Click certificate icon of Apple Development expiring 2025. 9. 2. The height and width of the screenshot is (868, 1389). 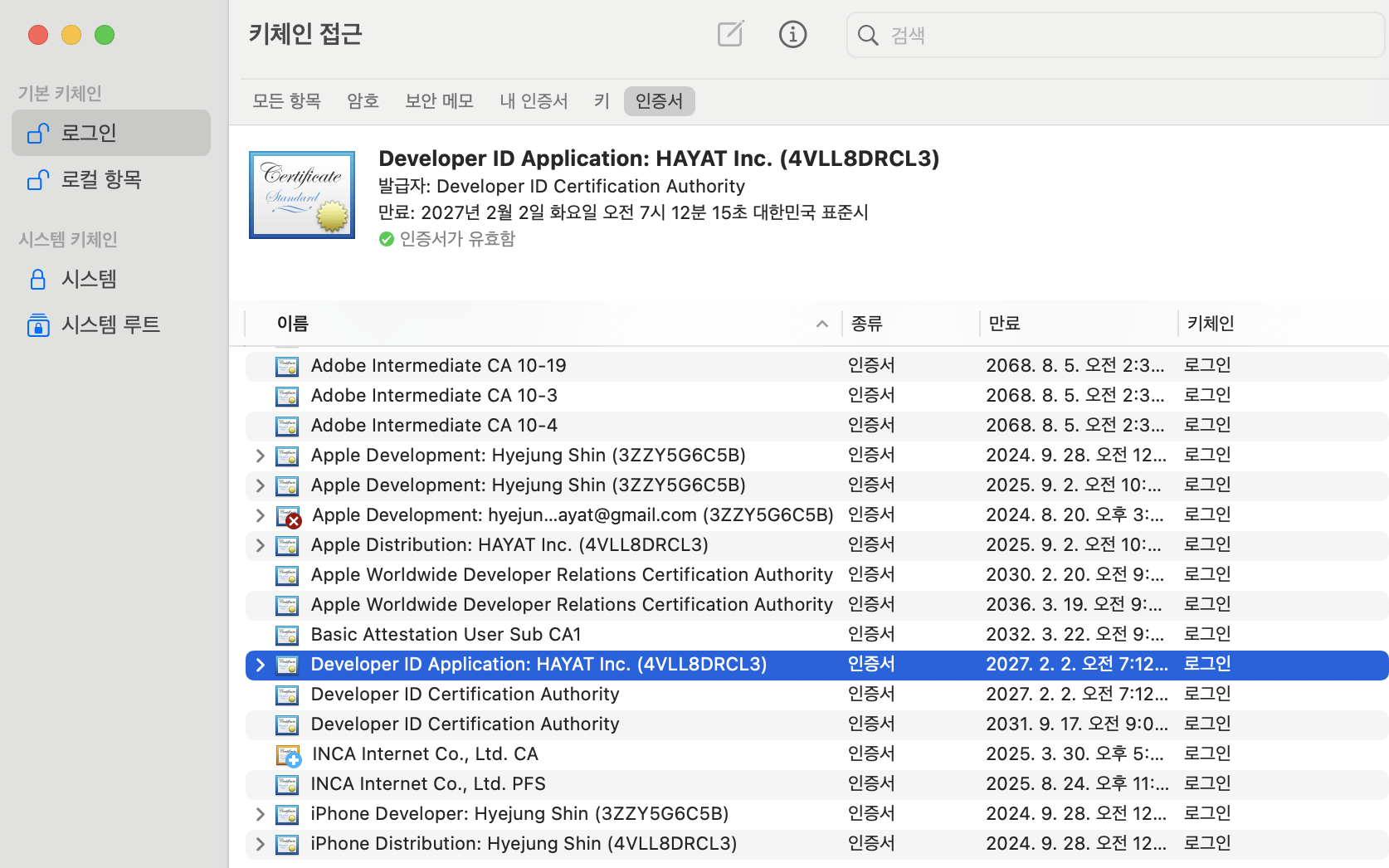coord(287,485)
